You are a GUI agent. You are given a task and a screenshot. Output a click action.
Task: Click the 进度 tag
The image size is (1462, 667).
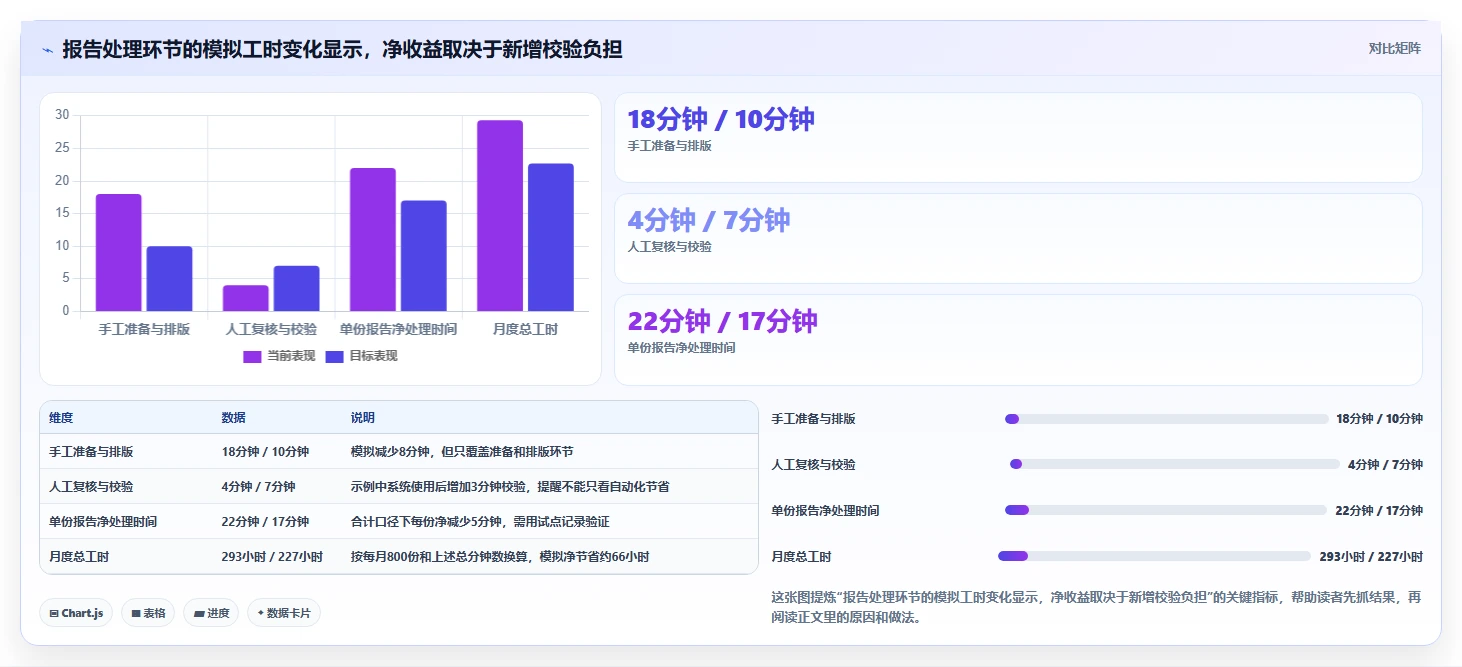[211, 613]
